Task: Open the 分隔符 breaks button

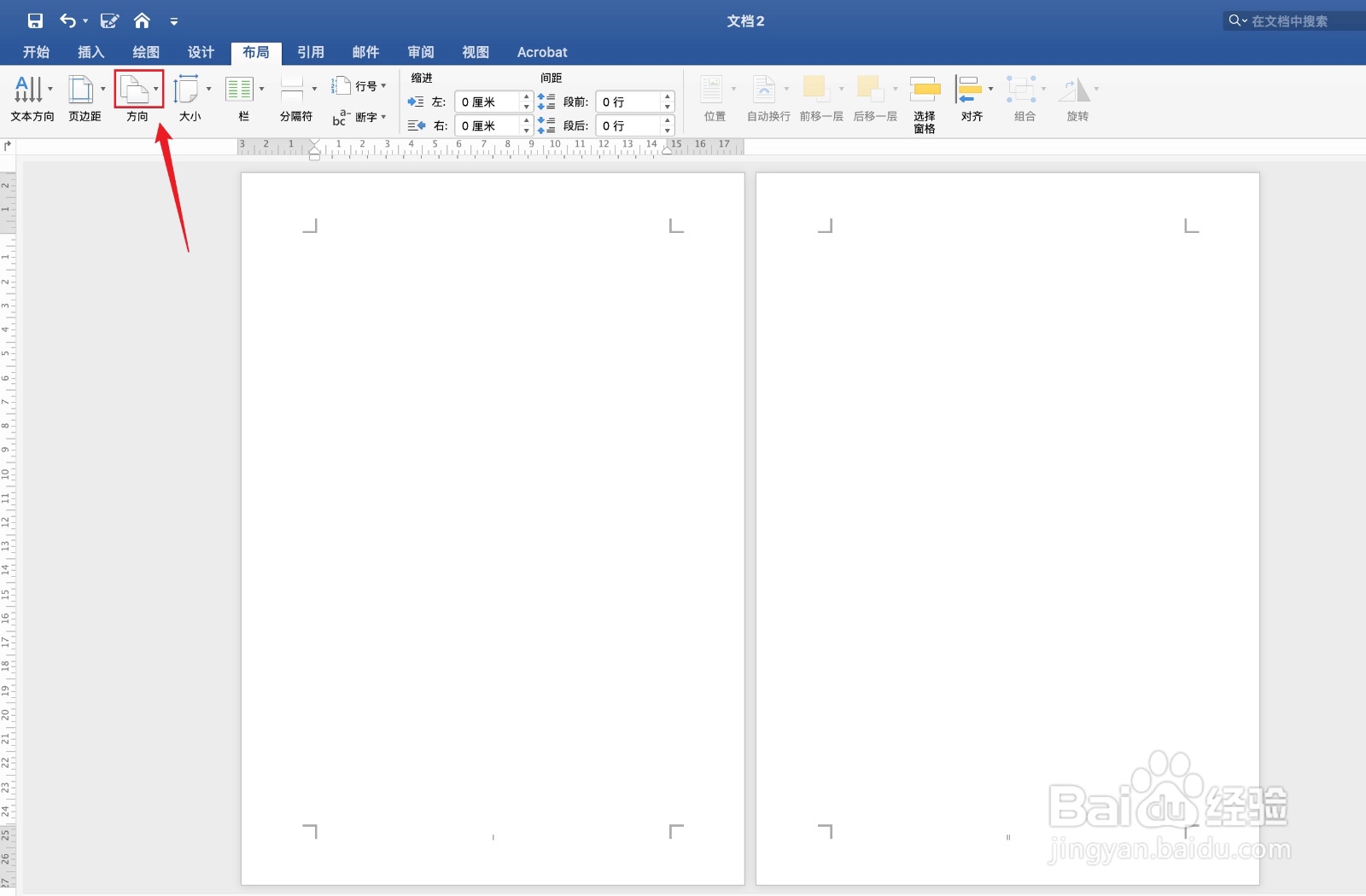Action: 297,98
